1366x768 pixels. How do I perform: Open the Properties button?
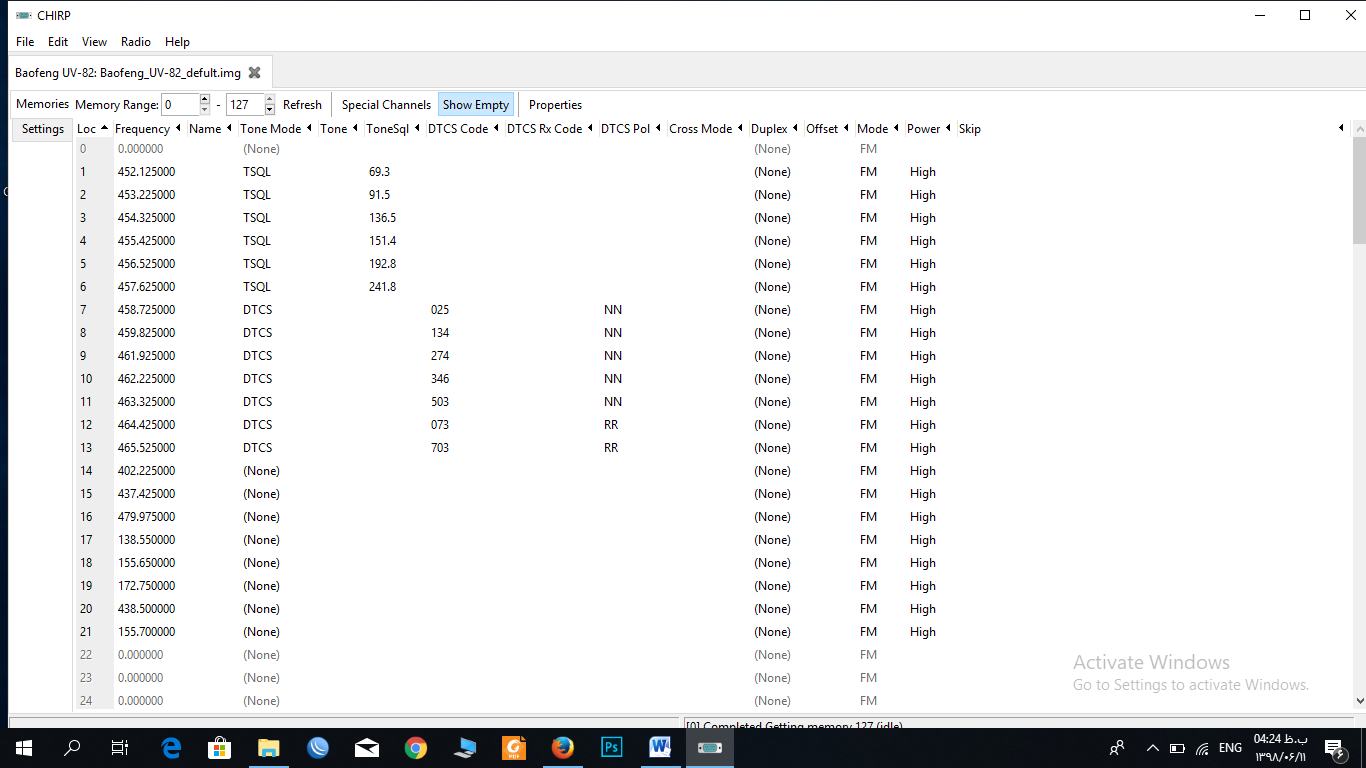pyautogui.click(x=555, y=105)
